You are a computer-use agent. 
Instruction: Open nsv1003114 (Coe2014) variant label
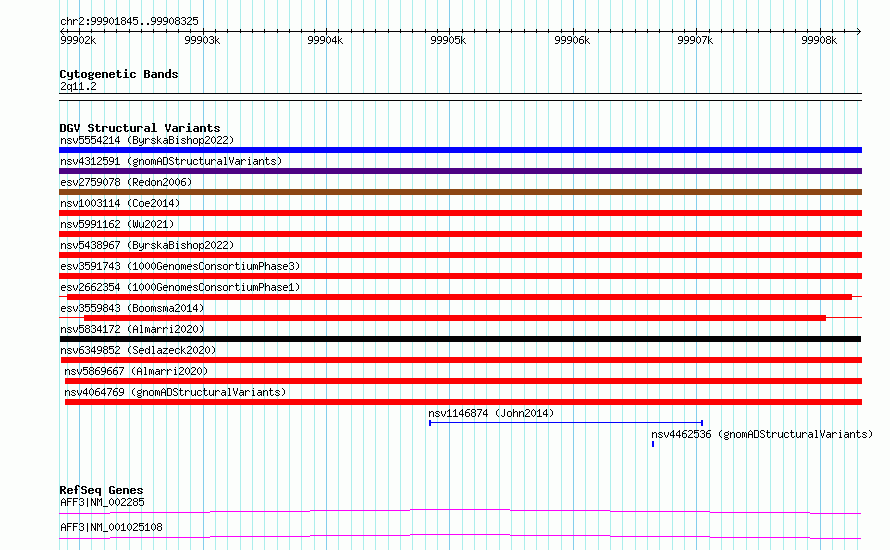pos(120,203)
